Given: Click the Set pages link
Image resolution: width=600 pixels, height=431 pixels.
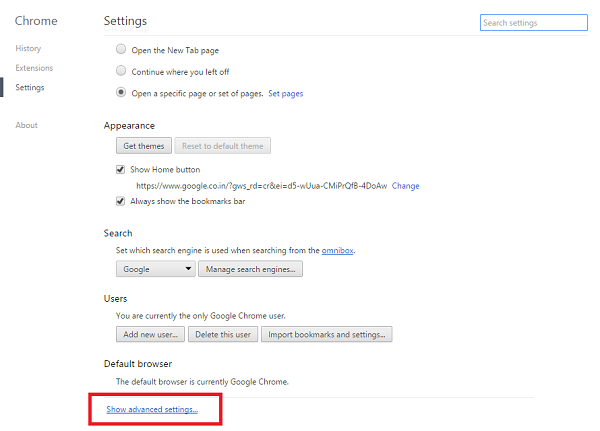Looking at the screenshot, I should coord(285,93).
